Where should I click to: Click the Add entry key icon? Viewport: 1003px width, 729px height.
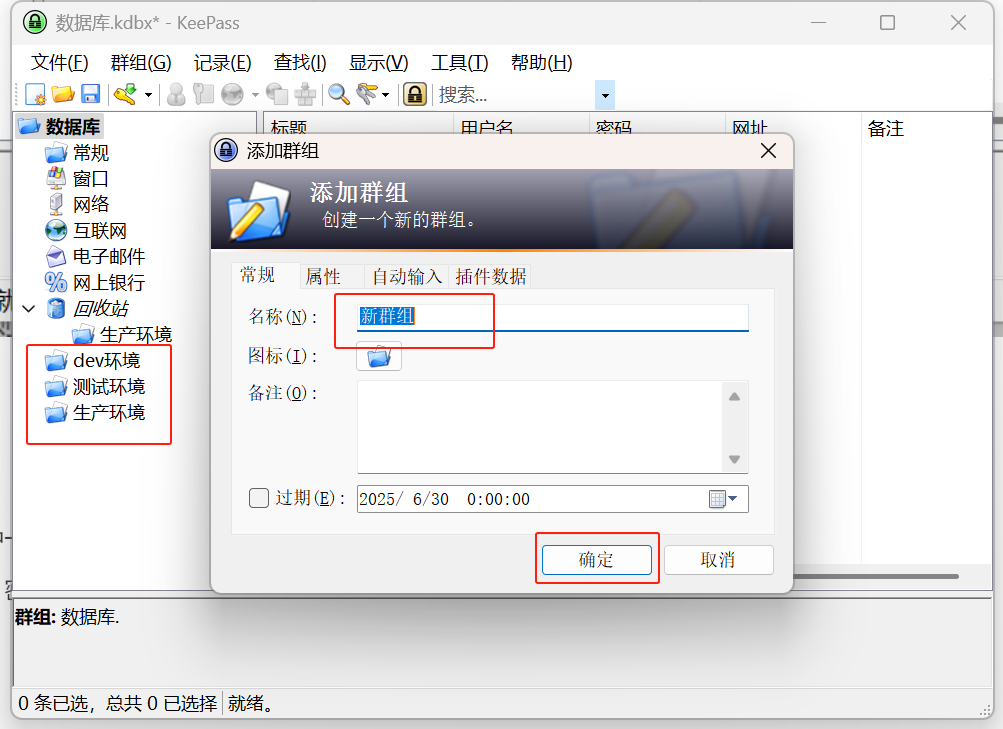coord(125,95)
